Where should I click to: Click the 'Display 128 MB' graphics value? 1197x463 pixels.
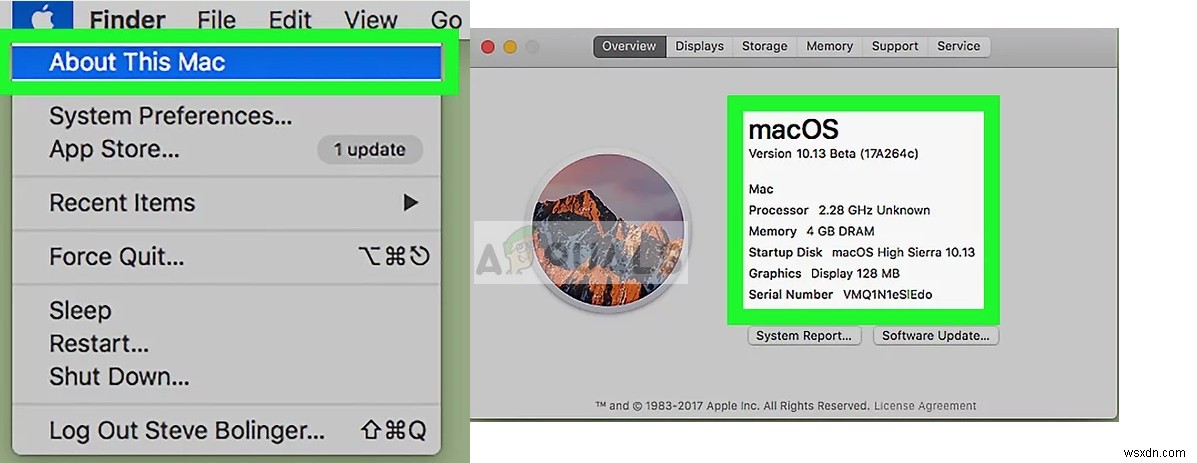855,273
